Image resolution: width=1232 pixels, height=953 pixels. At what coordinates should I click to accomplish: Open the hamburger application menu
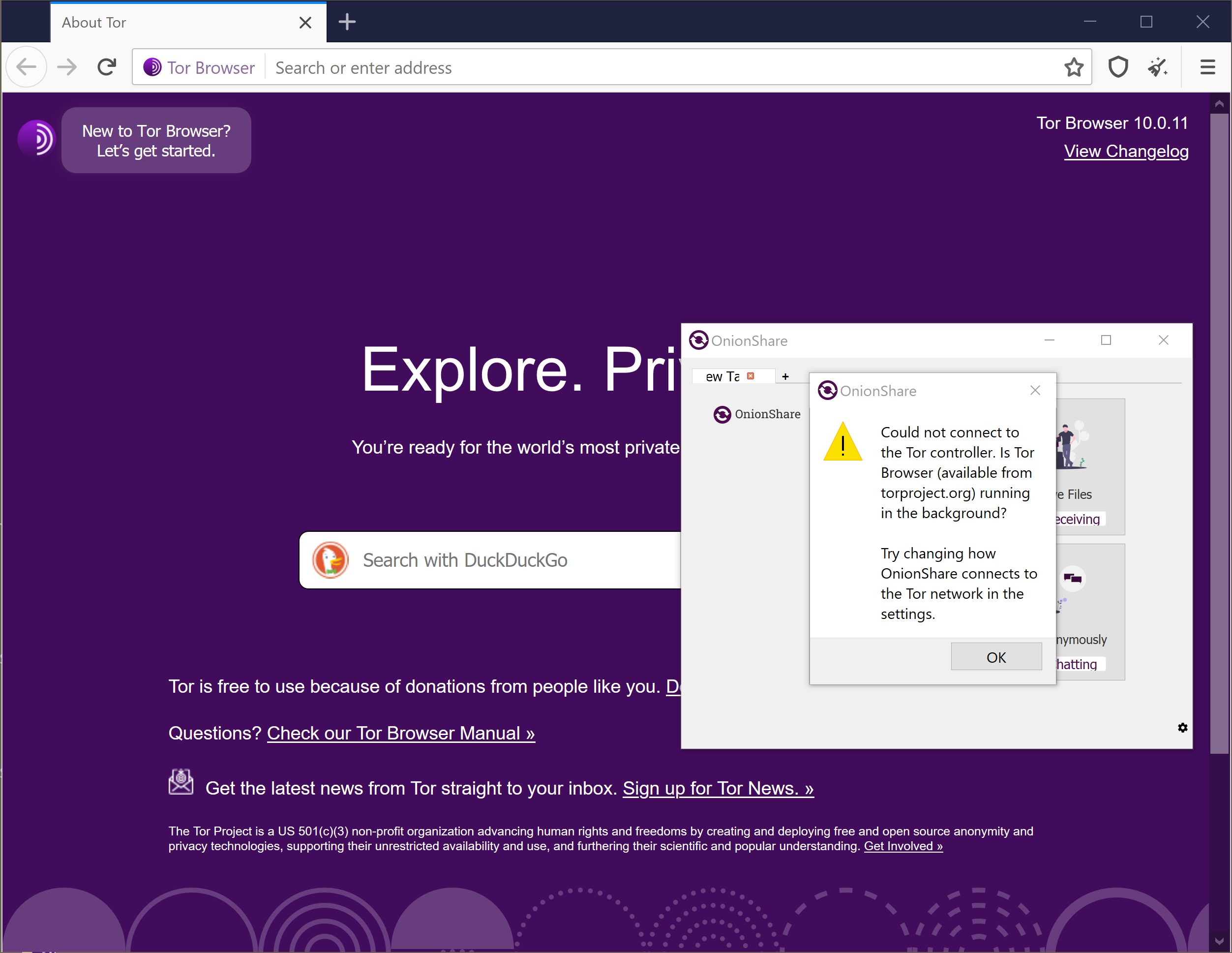(1207, 66)
